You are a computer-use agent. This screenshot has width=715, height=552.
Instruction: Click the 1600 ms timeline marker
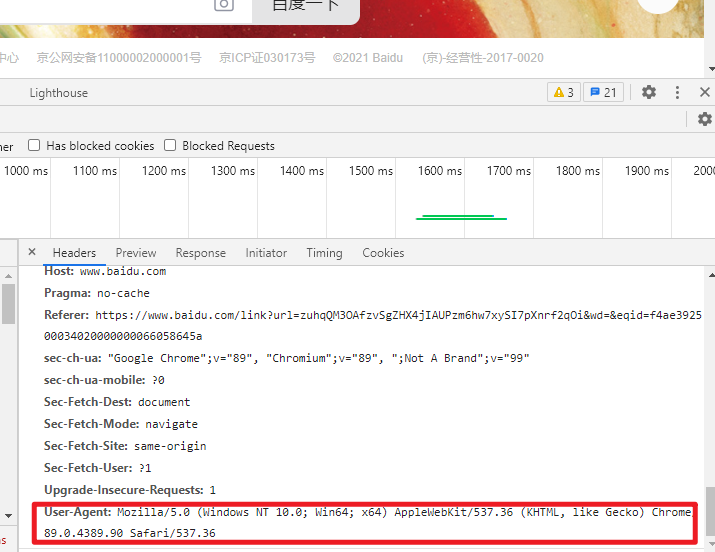point(440,171)
